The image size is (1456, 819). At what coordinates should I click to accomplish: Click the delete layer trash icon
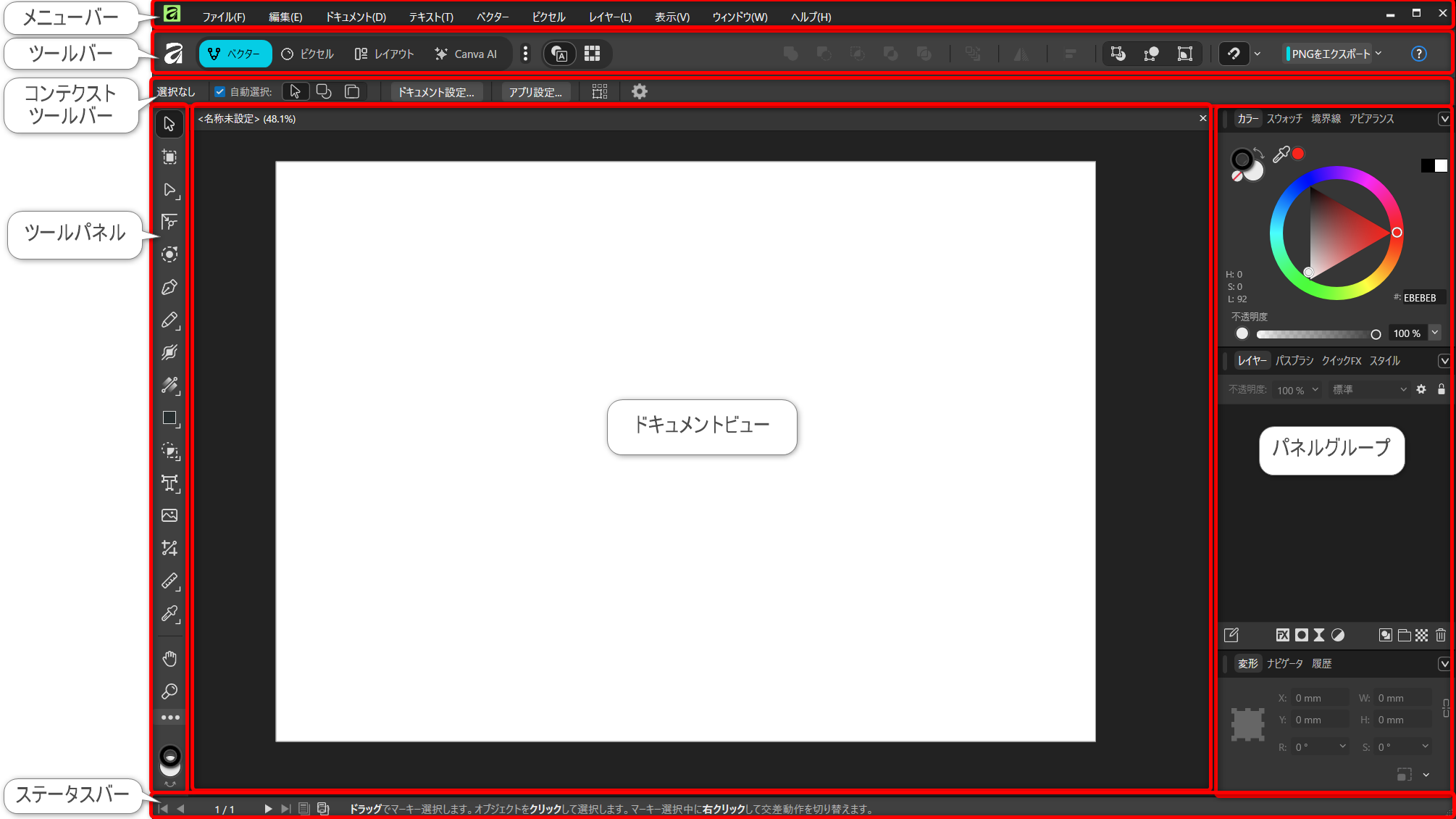tap(1441, 635)
